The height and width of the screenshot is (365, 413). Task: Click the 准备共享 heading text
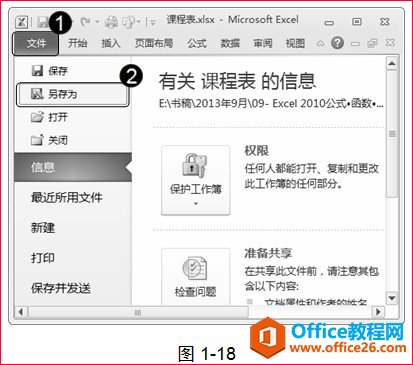268,253
